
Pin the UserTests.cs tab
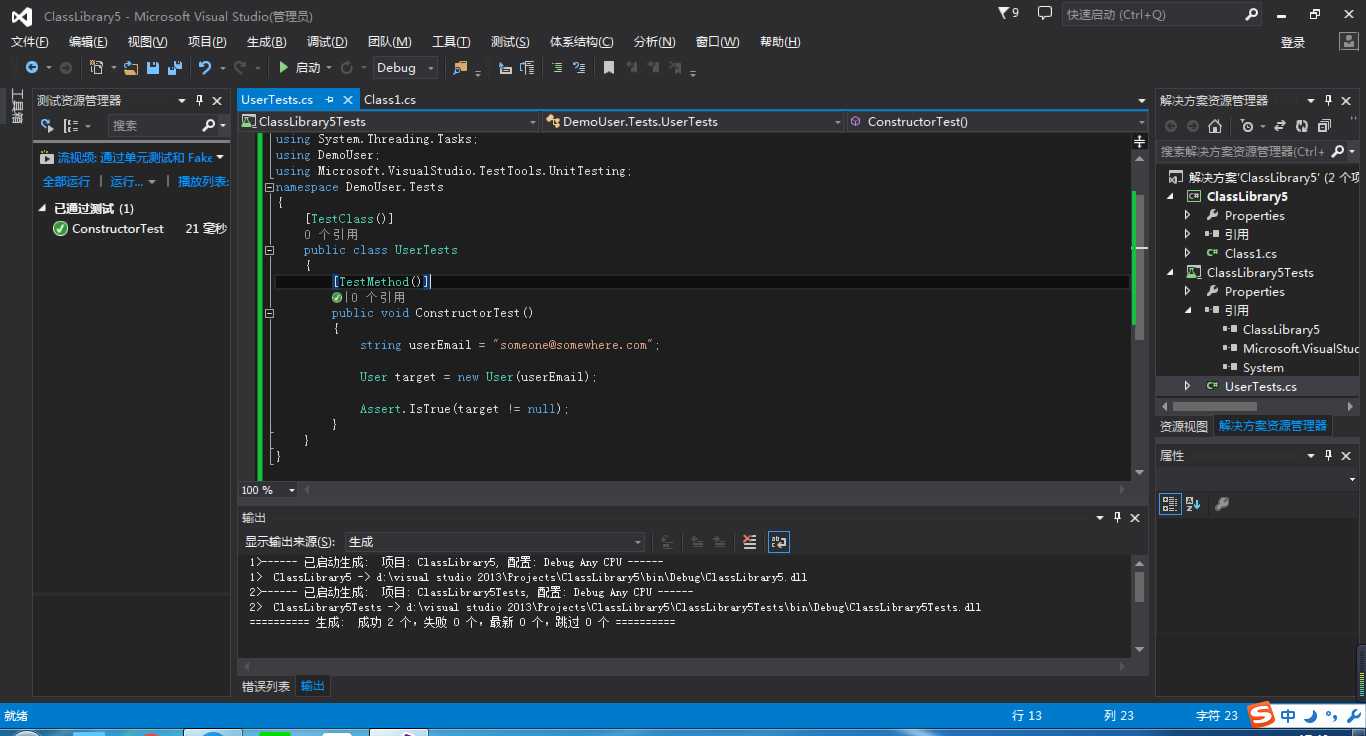pyautogui.click(x=330, y=100)
